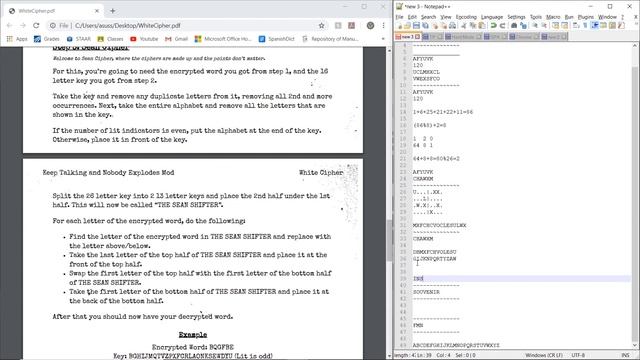
Task: Click Redo arrow in Notepad++ toolbar
Action: pyautogui.click(x=502, y=26)
